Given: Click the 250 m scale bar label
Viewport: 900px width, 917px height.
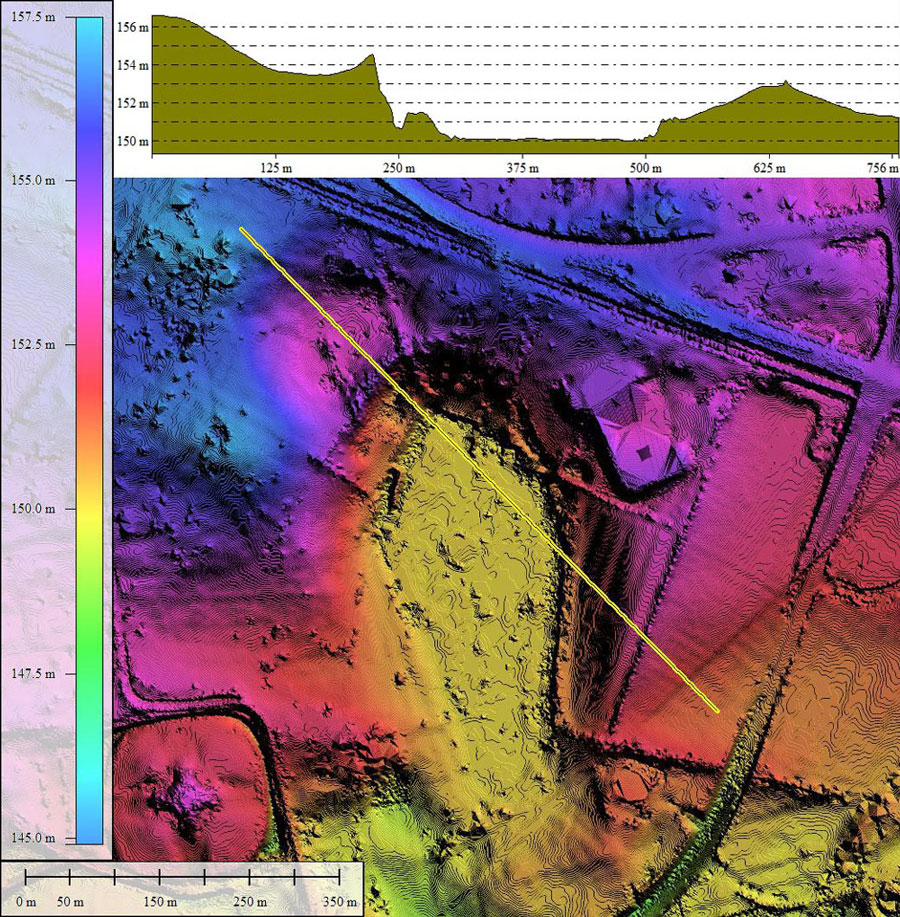Looking at the screenshot, I should 250,902.
